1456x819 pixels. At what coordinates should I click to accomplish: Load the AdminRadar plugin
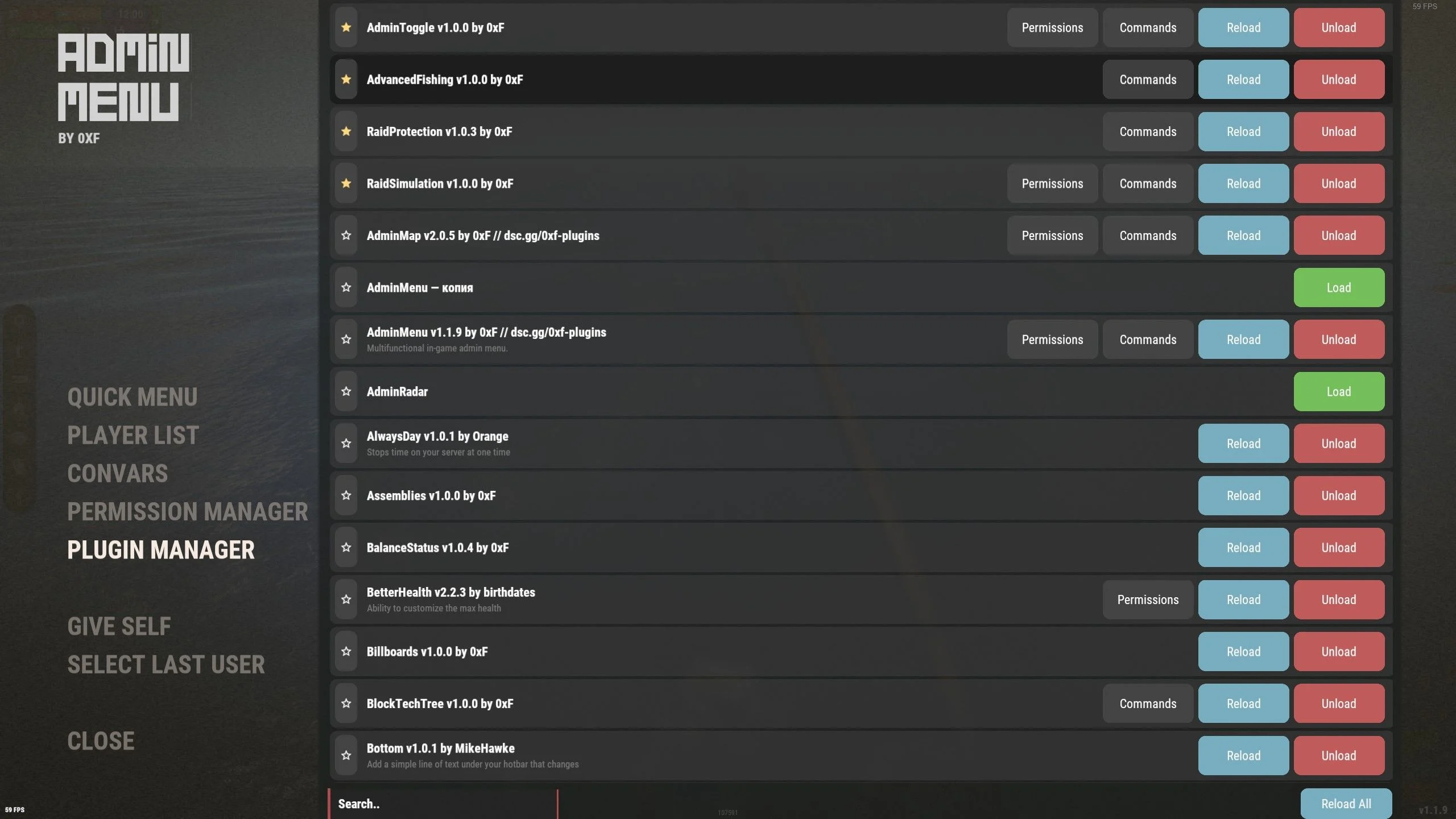(x=1339, y=391)
